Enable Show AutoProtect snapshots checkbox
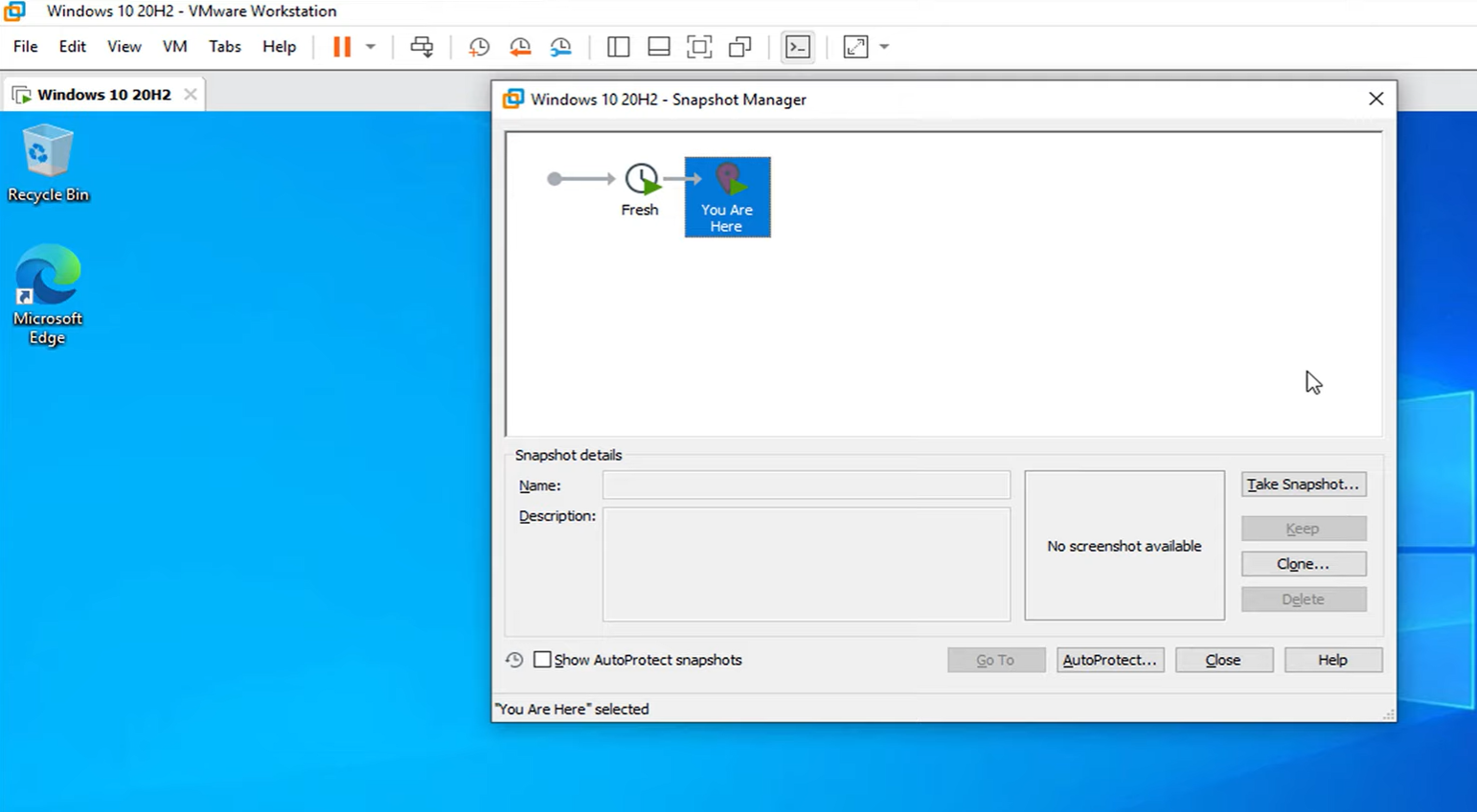 click(542, 660)
